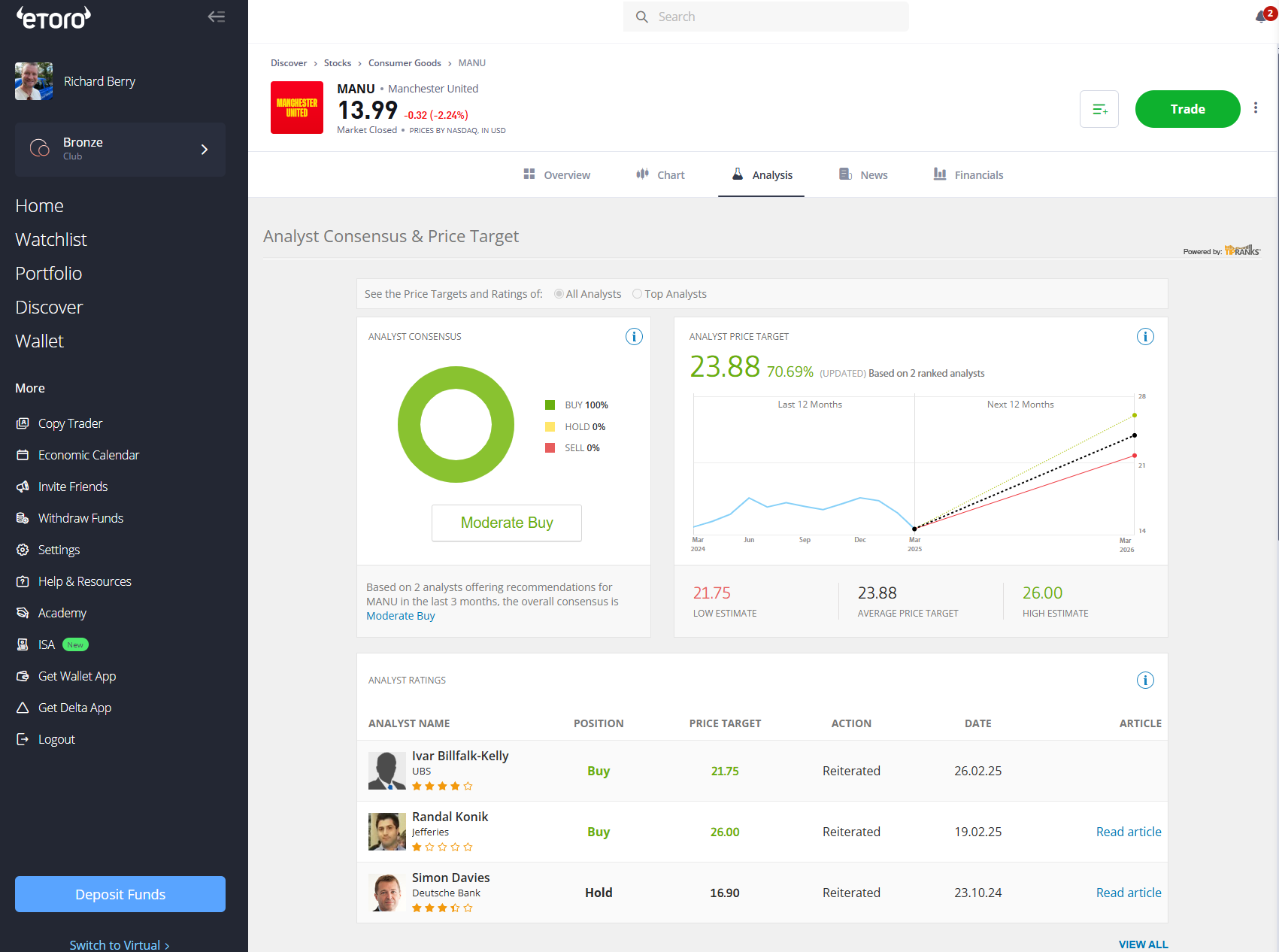Viewport: 1279px width, 952px height.
Task: Show Analyst Ratings info icon
Action: [x=1145, y=681]
